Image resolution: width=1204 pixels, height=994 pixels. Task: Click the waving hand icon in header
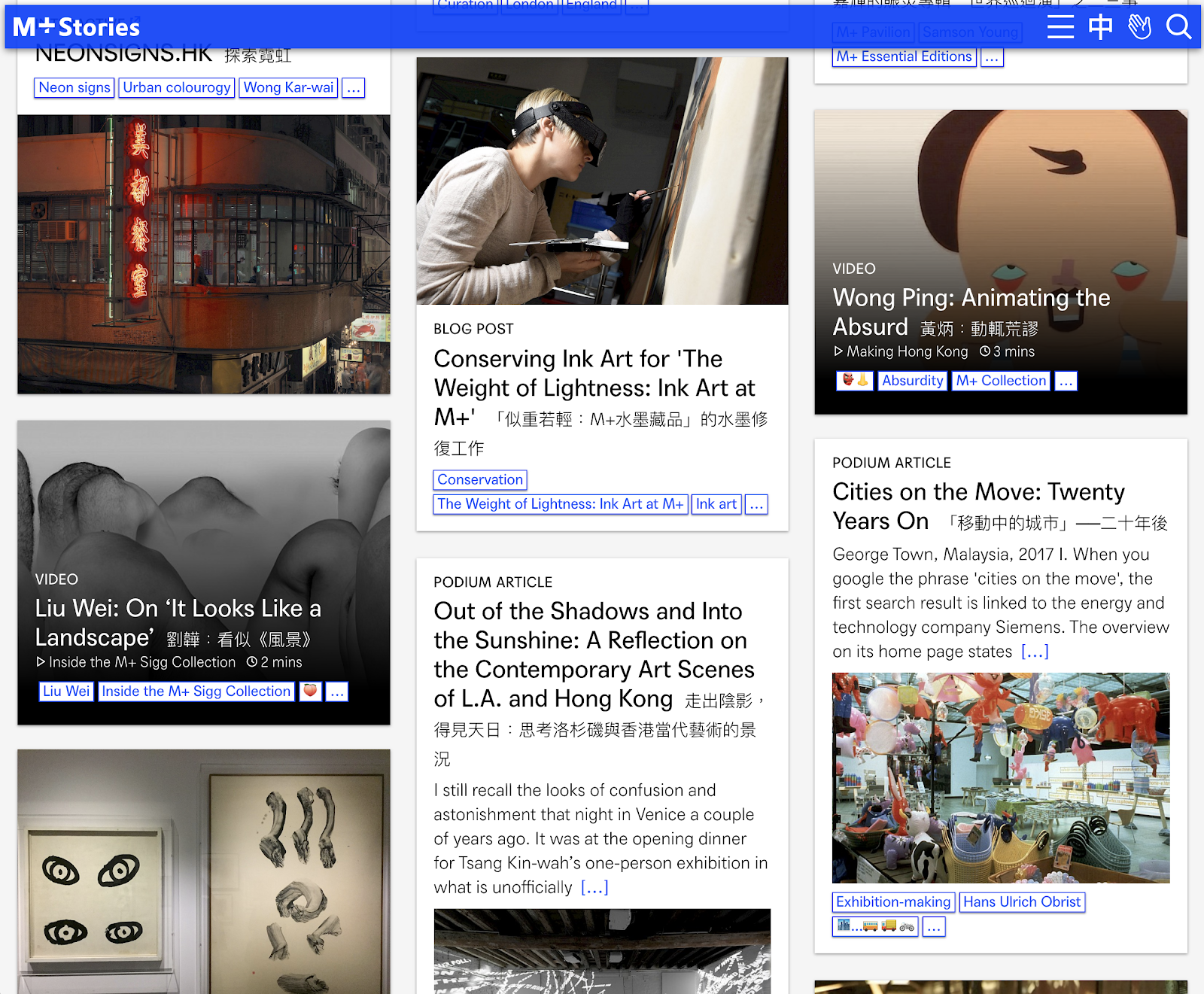[x=1139, y=27]
